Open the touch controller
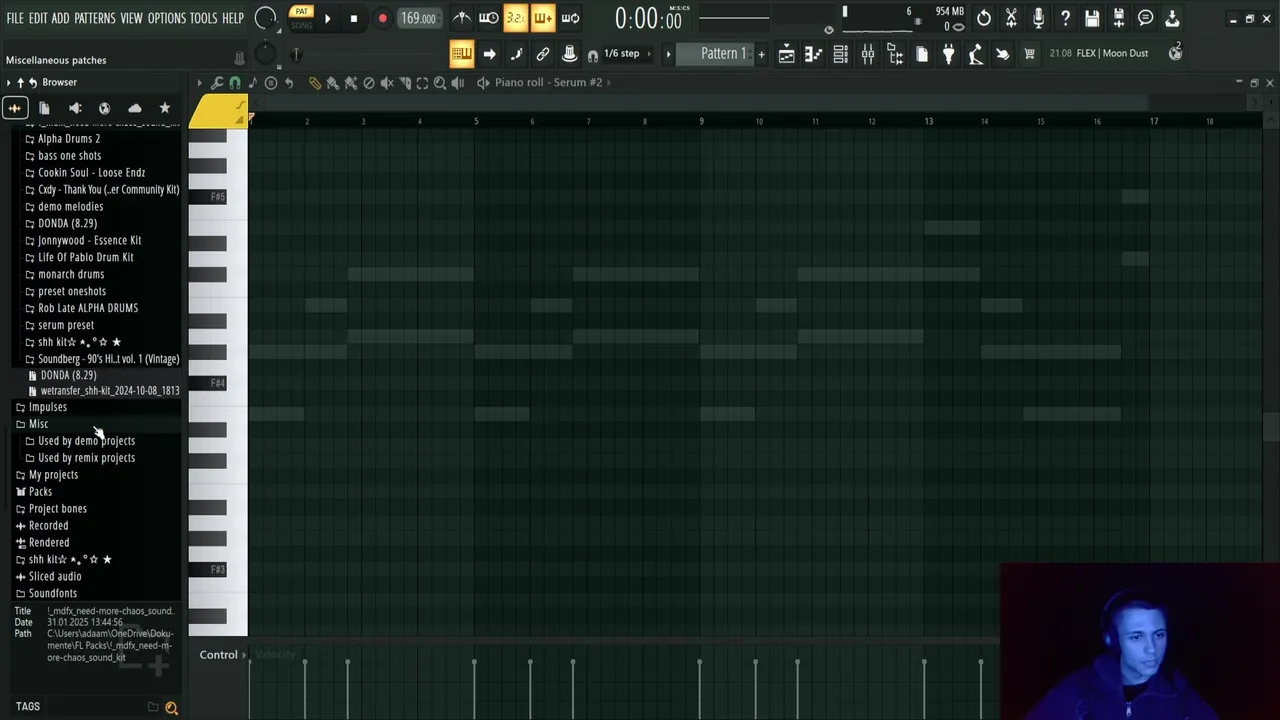This screenshot has height=720, width=1280. point(1003,54)
